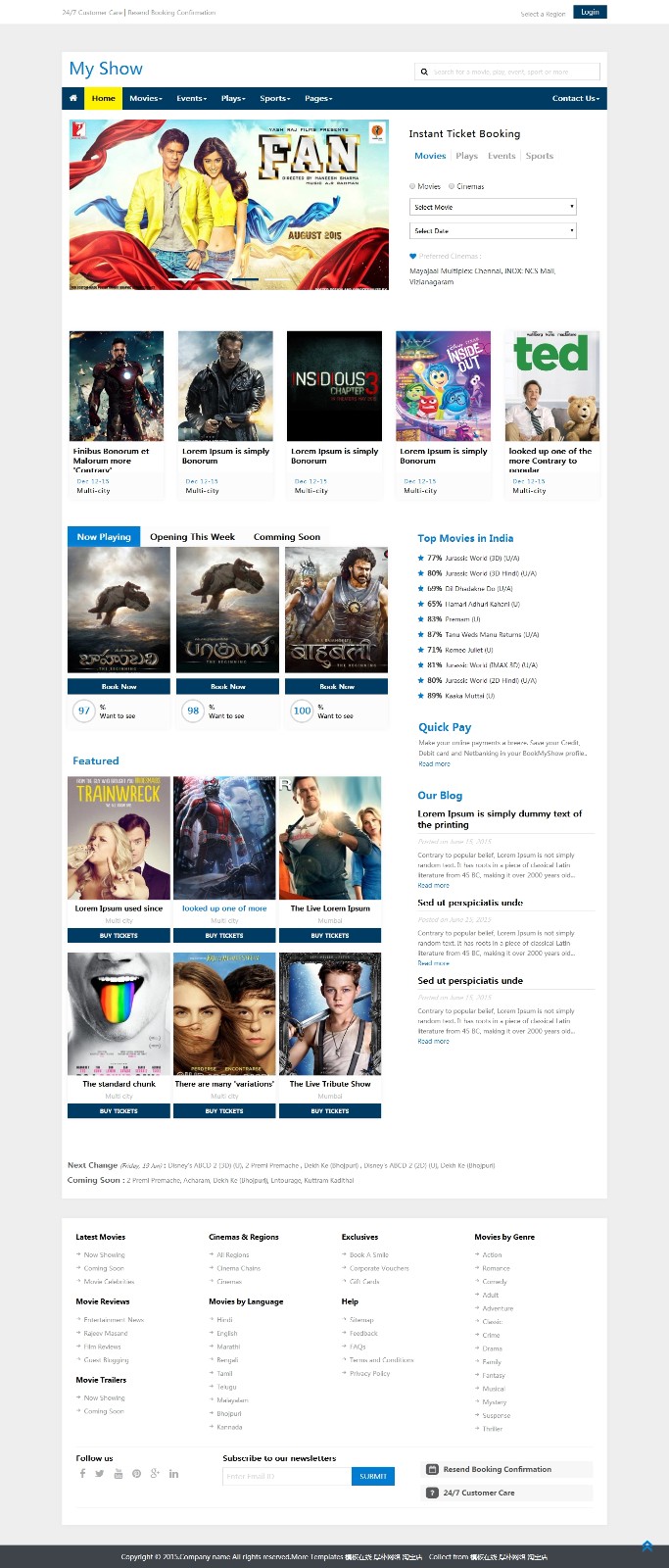Image resolution: width=669 pixels, height=1568 pixels.
Task: Click star beside Dil Dhadakne Do 69%
Action: click(x=421, y=589)
